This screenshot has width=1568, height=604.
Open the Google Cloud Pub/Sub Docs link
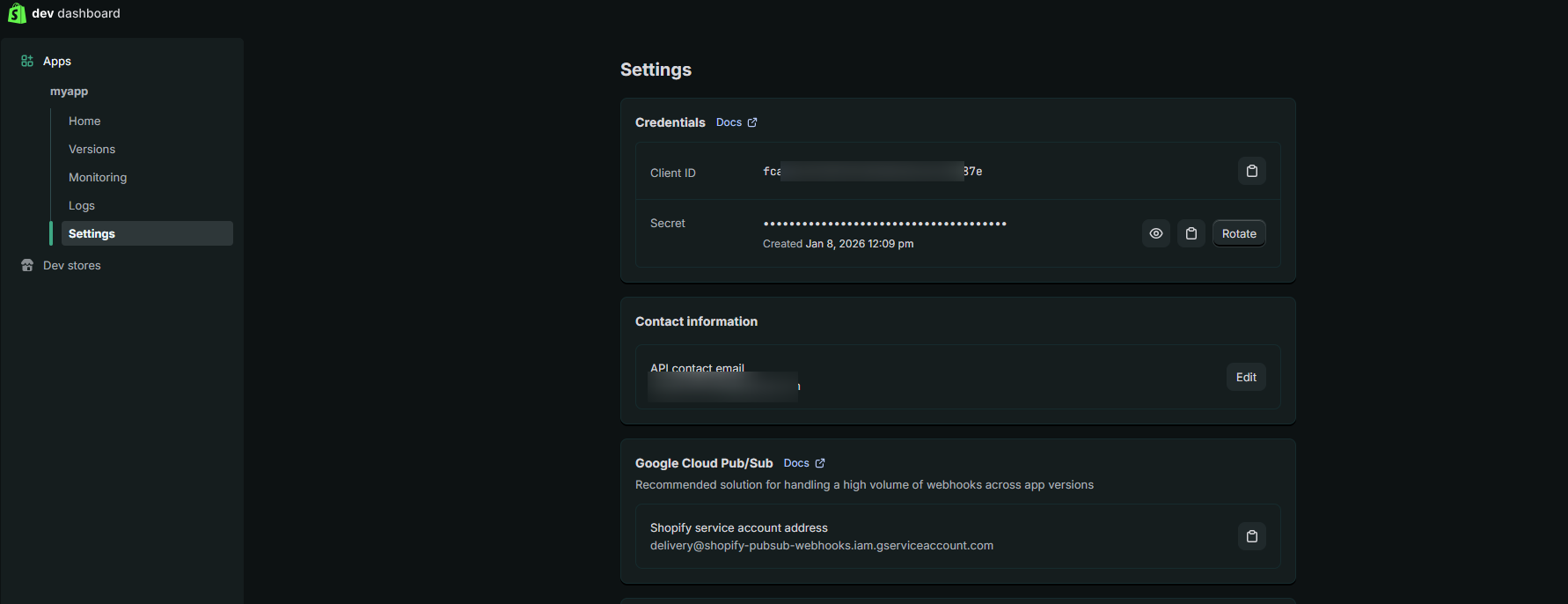tap(796, 463)
